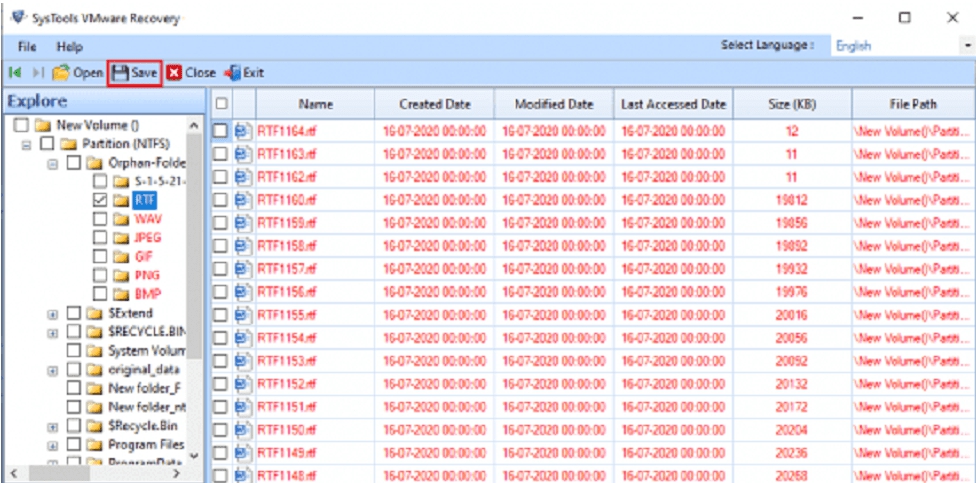This screenshot has width=976, height=483.
Task: Maximize the SysTools VMware Recovery window
Action: (905, 18)
